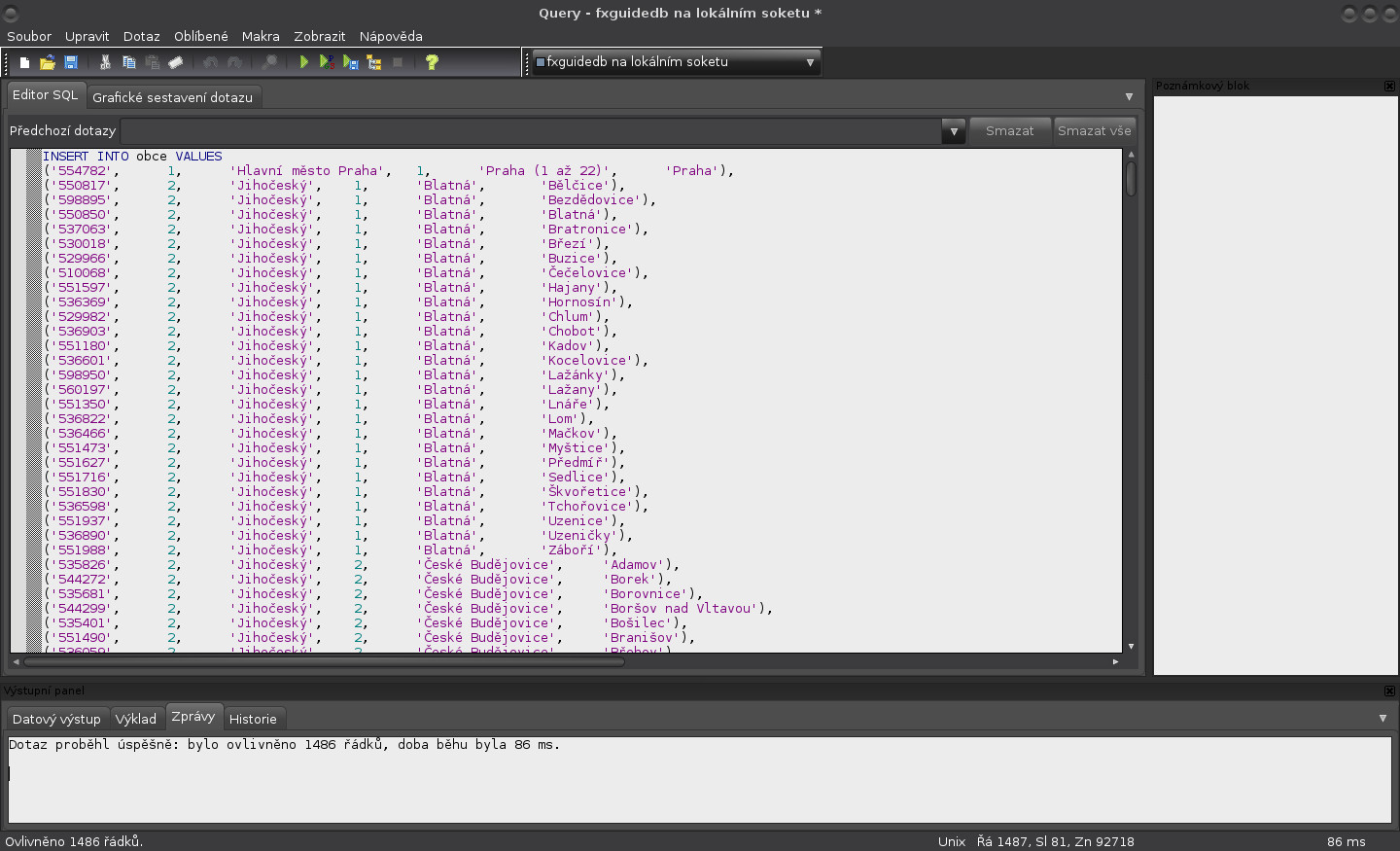1400x851 pixels.
Task: Click the 'Řá 1487, Sl 81, Zn 92718' position
Action: pyautogui.click(x=1055, y=842)
